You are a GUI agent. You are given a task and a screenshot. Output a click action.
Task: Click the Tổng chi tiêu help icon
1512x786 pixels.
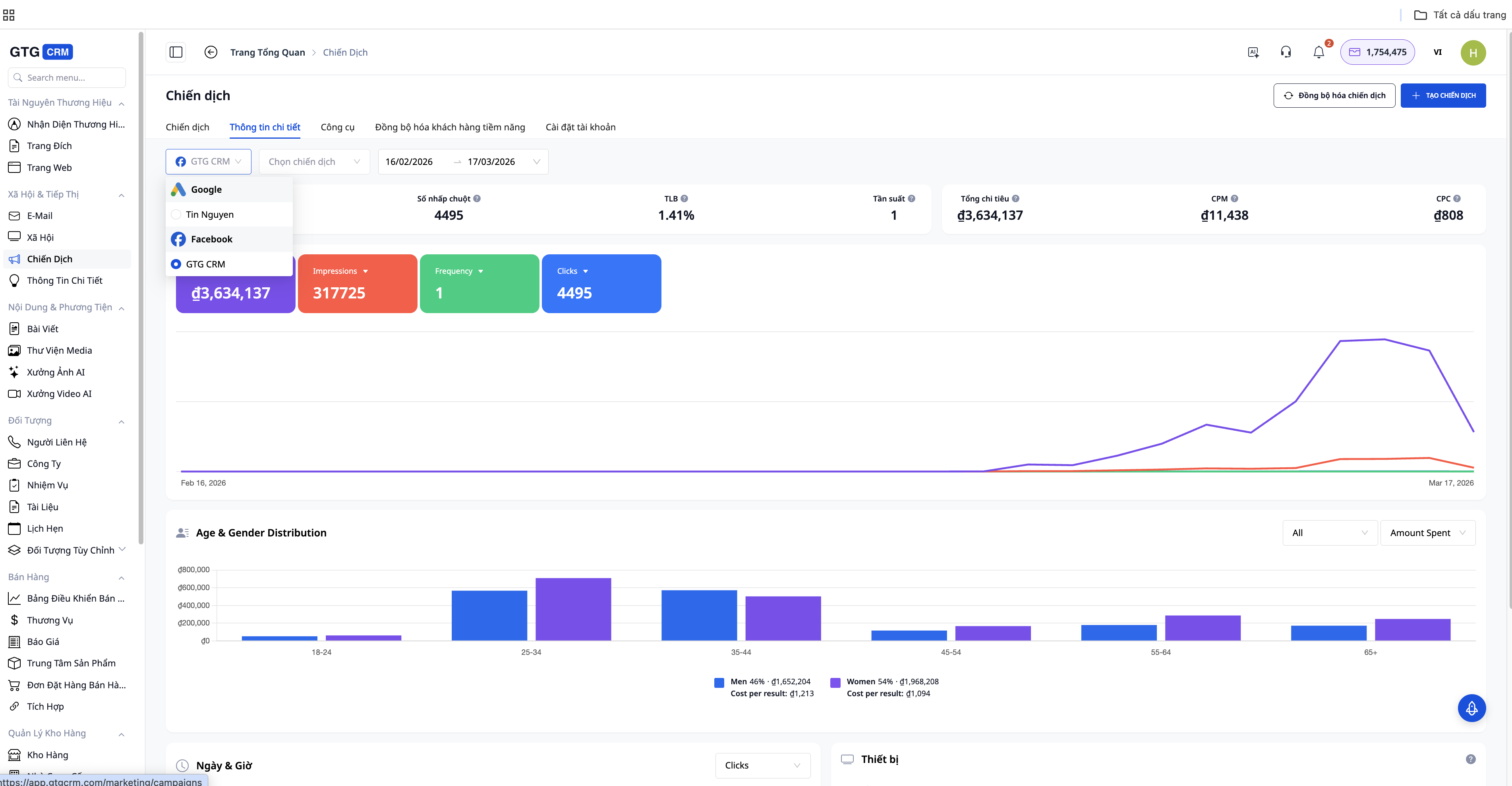1015,198
